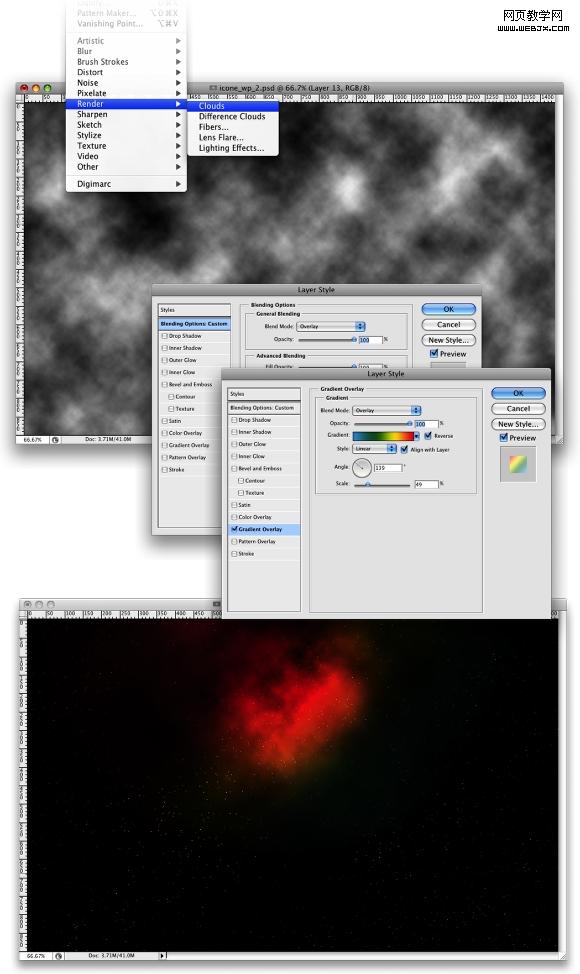
Task: Toggle the Align with Layer checkbox
Action: click(404, 449)
